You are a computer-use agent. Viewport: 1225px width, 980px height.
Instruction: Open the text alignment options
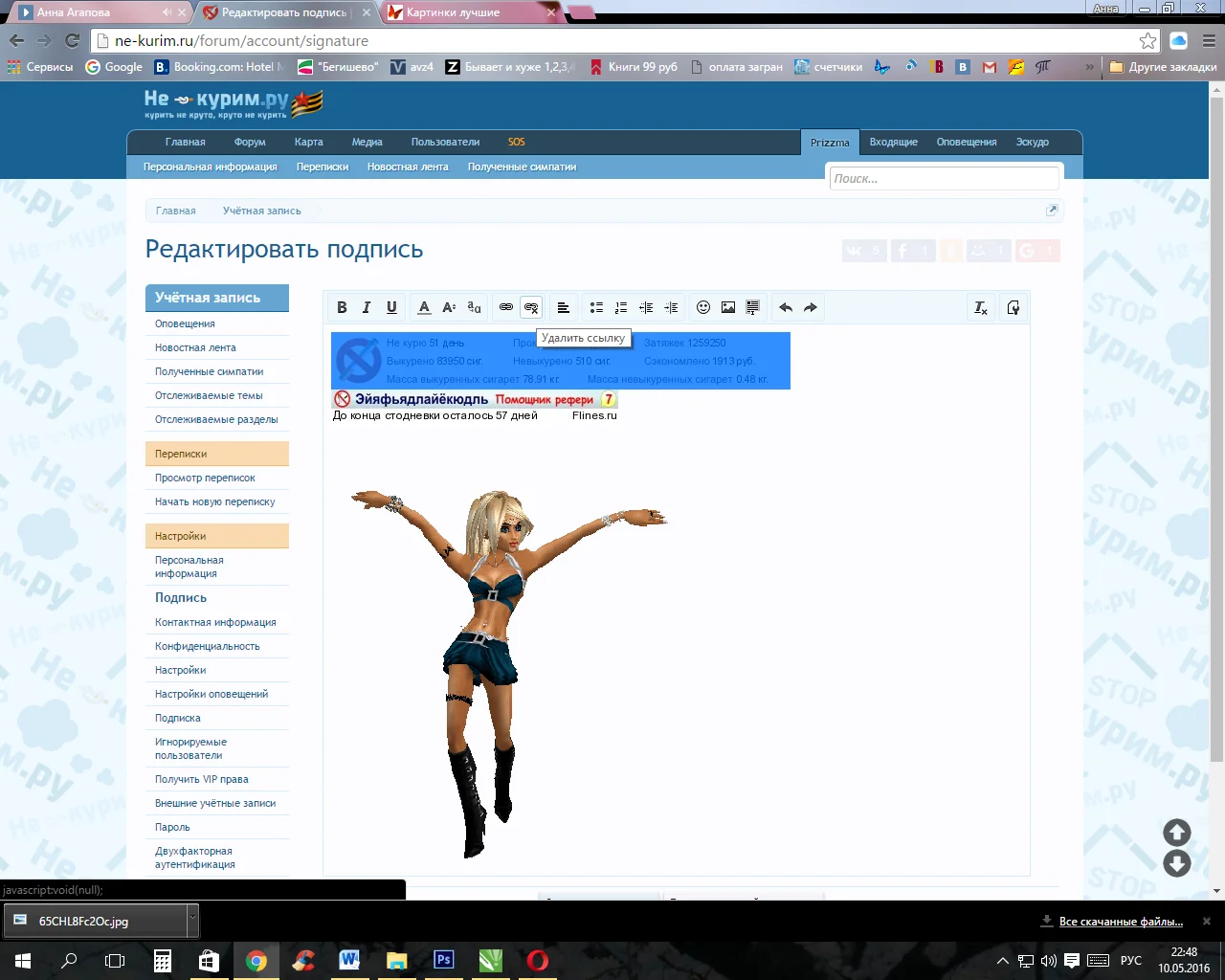point(564,307)
